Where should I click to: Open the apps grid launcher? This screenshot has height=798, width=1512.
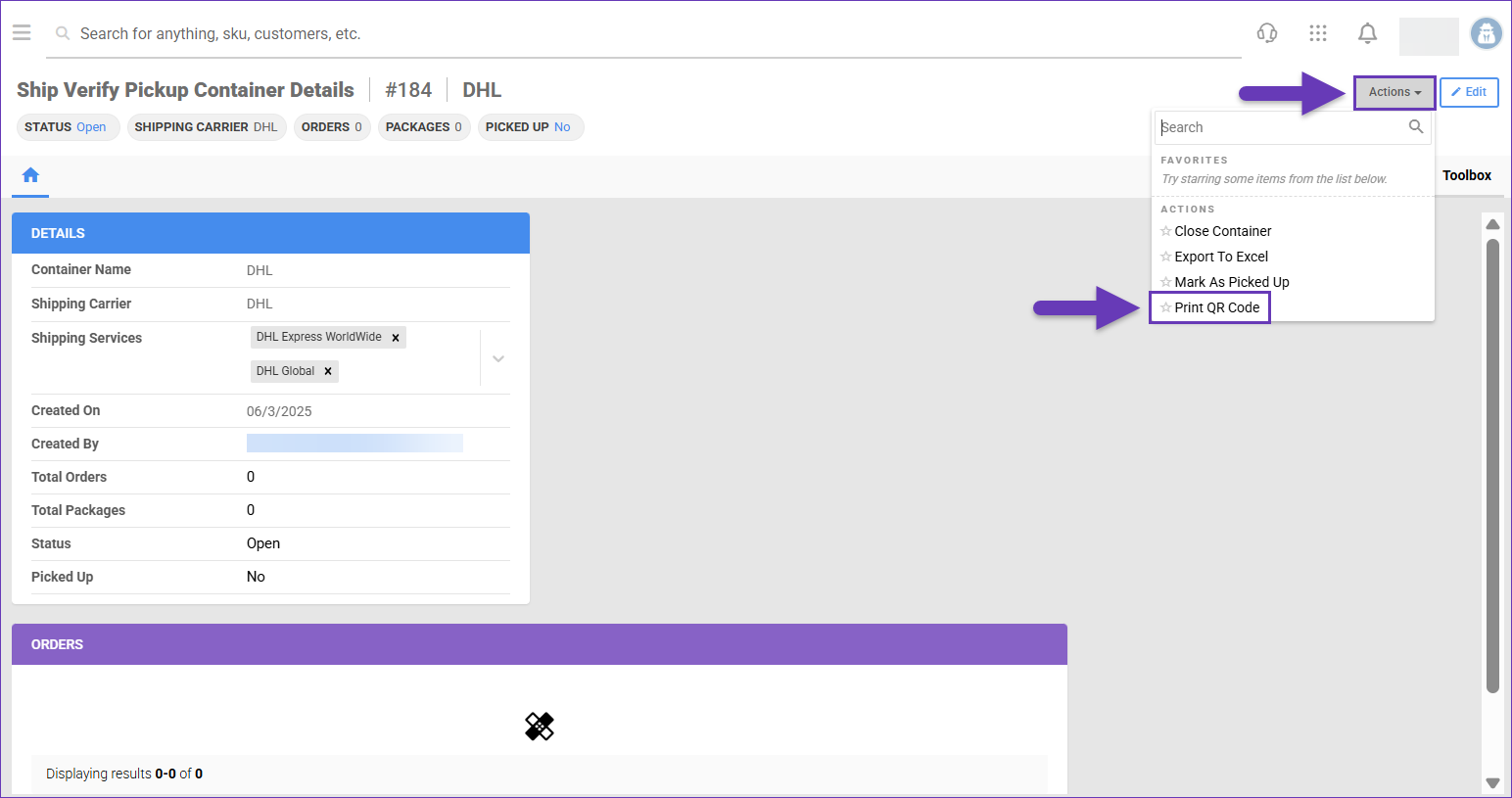tap(1318, 33)
